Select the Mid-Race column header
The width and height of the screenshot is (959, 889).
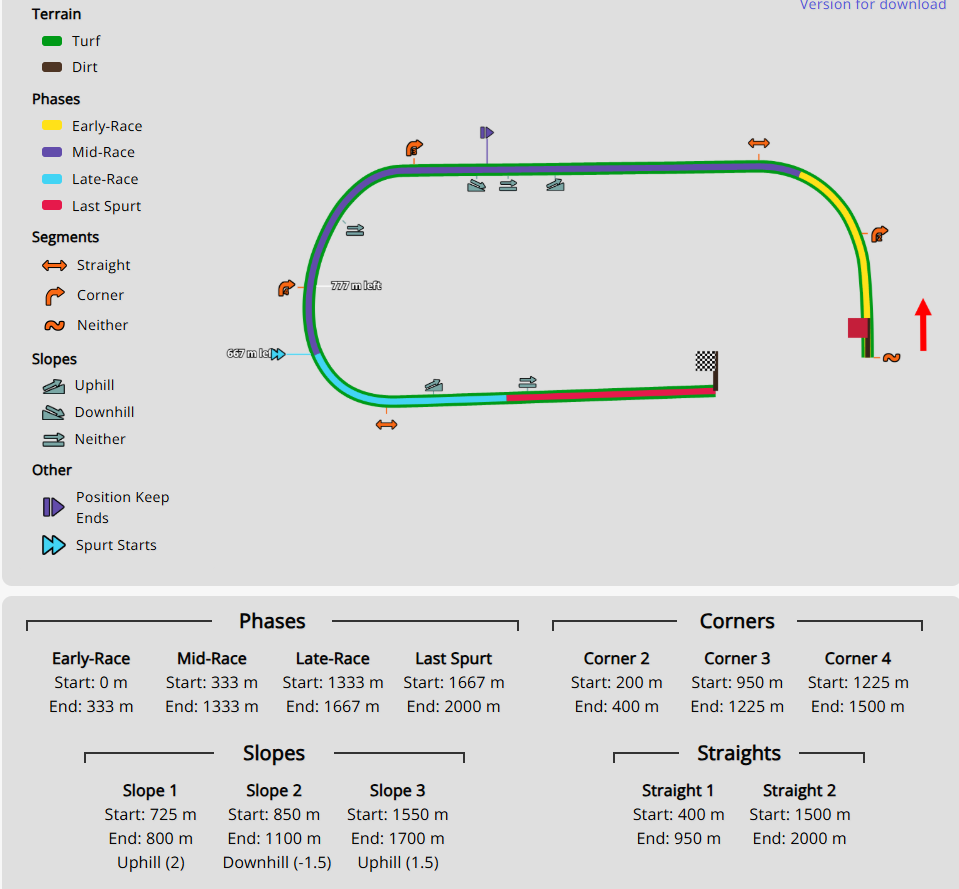click(x=212, y=658)
